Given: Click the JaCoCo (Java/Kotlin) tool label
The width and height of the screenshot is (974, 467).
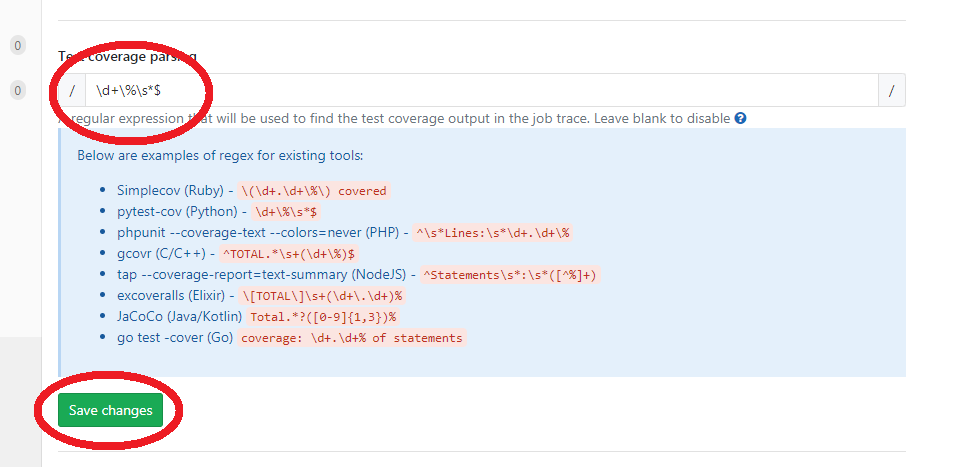Looking at the screenshot, I should tap(179, 317).
